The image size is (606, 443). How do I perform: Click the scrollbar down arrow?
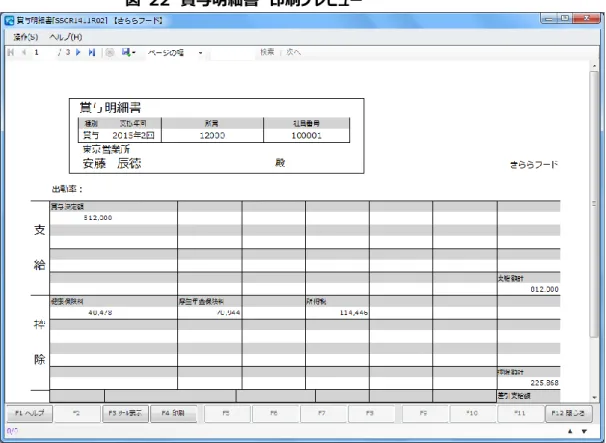tap(594, 398)
